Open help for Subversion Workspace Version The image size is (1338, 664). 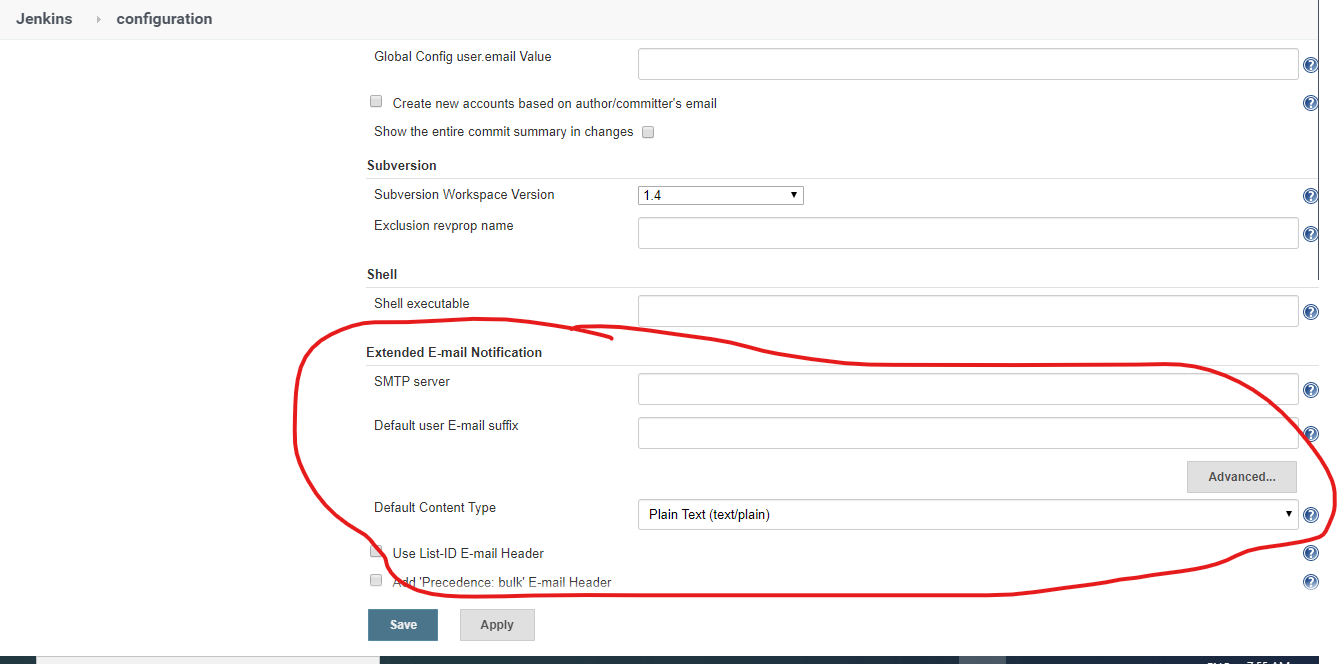coord(1311,196)
